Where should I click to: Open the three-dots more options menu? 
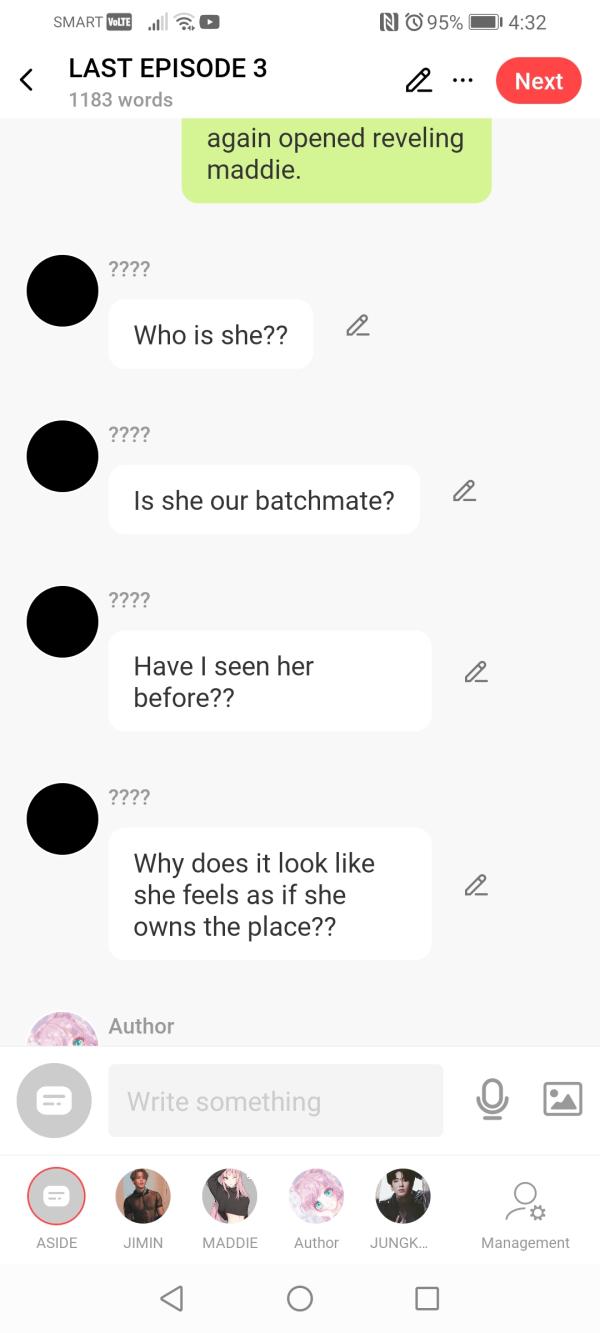462,81
